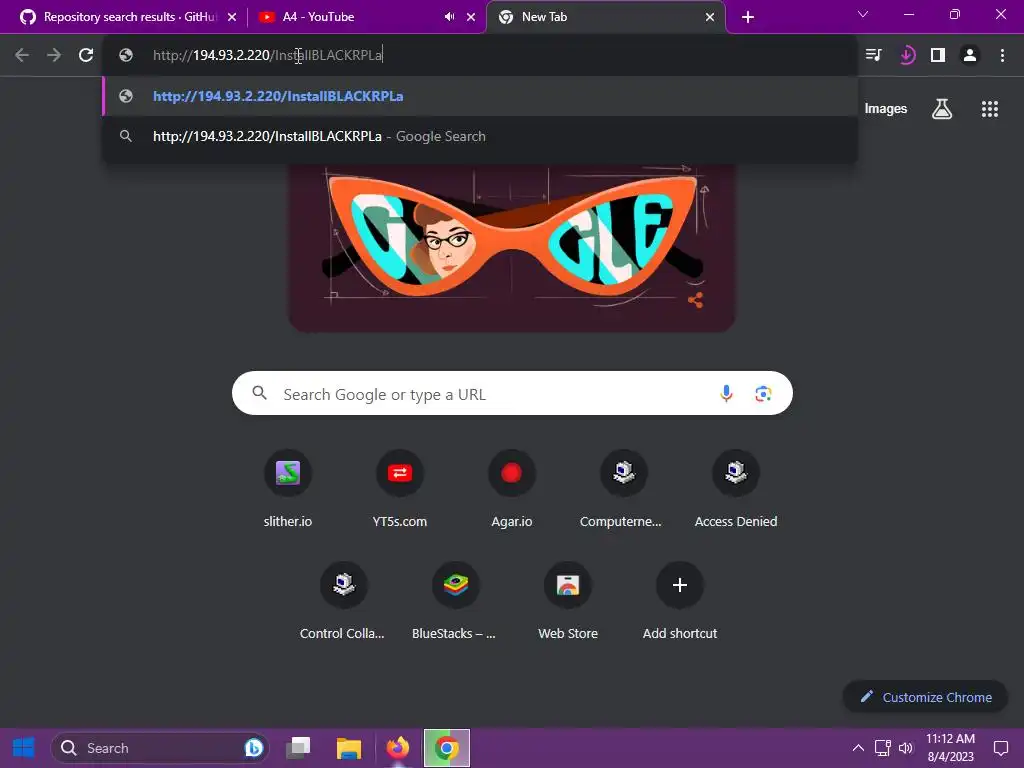Choose the Google Search suggestion for the URL
1024x768 pixels.
pyautogui.click(x=480, y=136)
